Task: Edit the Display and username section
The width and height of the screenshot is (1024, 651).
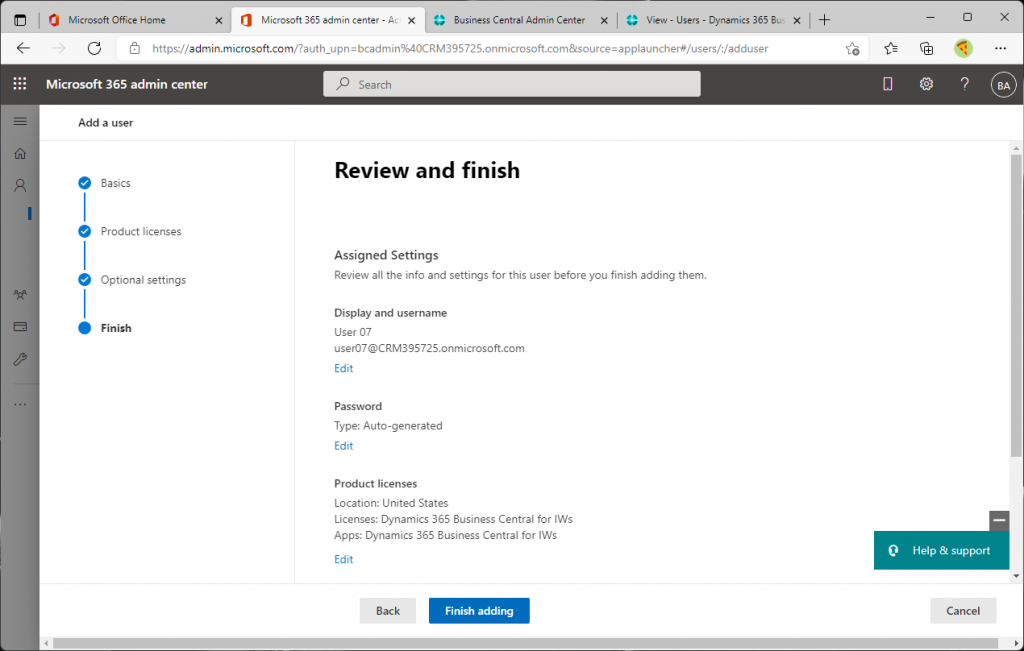Action: (344, 368)
